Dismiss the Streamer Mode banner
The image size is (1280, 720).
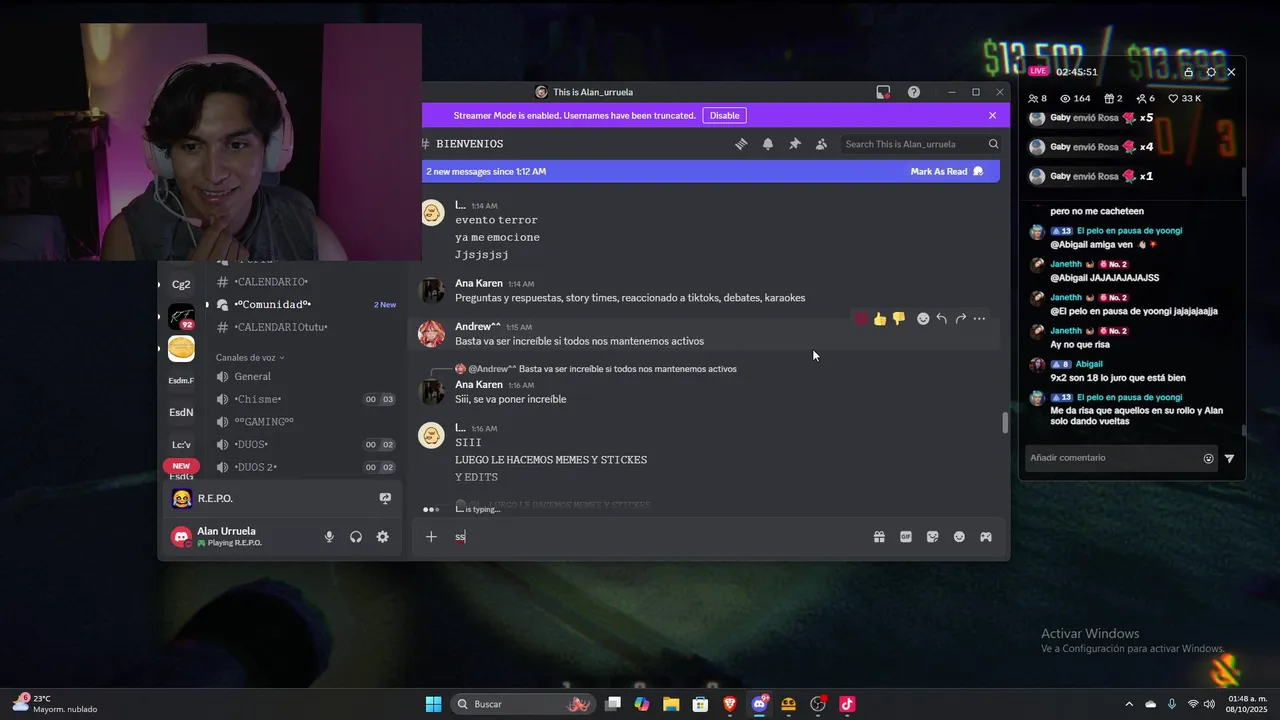point(992,115)
